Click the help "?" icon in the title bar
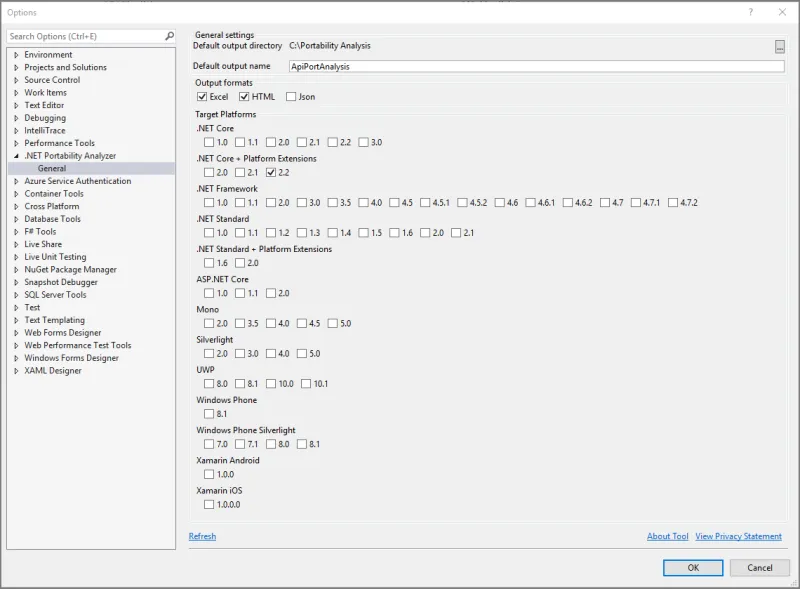Image resolution: width=800 pixels, height=589 pixels. (751, 12)
